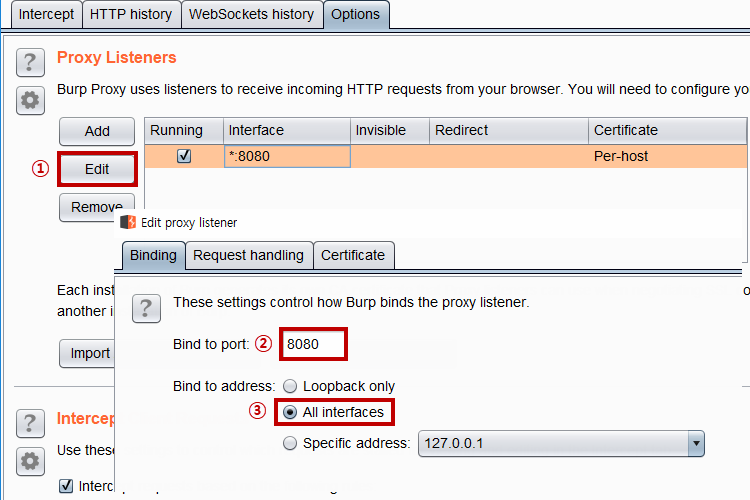Select the *:8080 interface cell

287,156
